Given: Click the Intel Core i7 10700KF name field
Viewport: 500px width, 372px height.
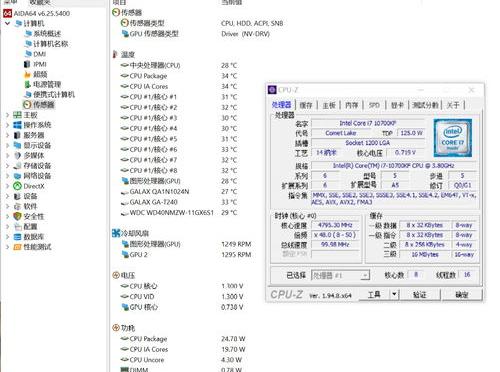Looking at the screenshot, I should click(x=368, y=123).
